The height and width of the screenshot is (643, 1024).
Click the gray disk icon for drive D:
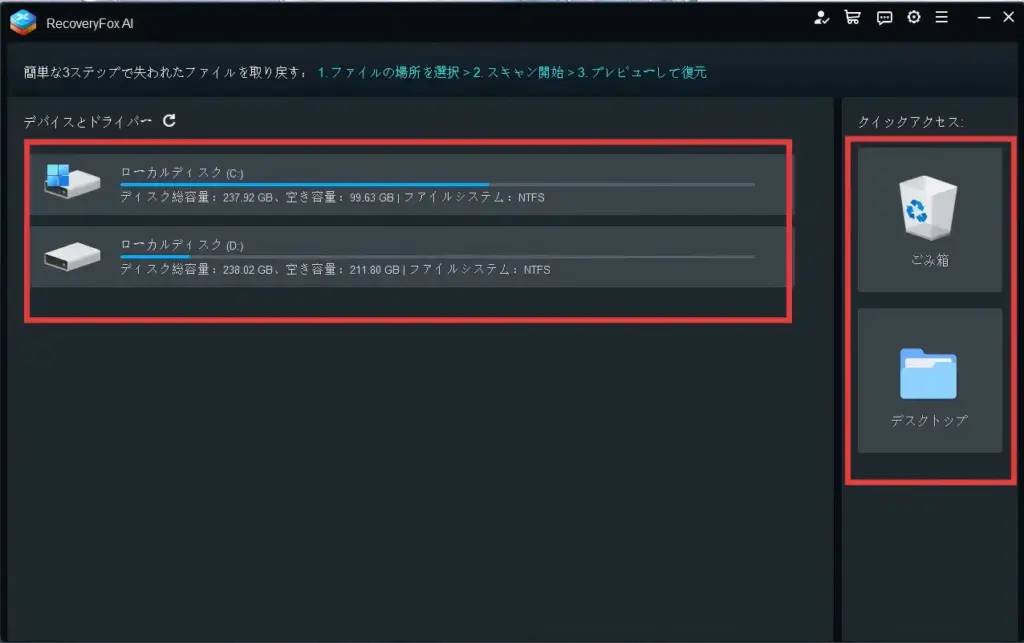coord(70,255)
